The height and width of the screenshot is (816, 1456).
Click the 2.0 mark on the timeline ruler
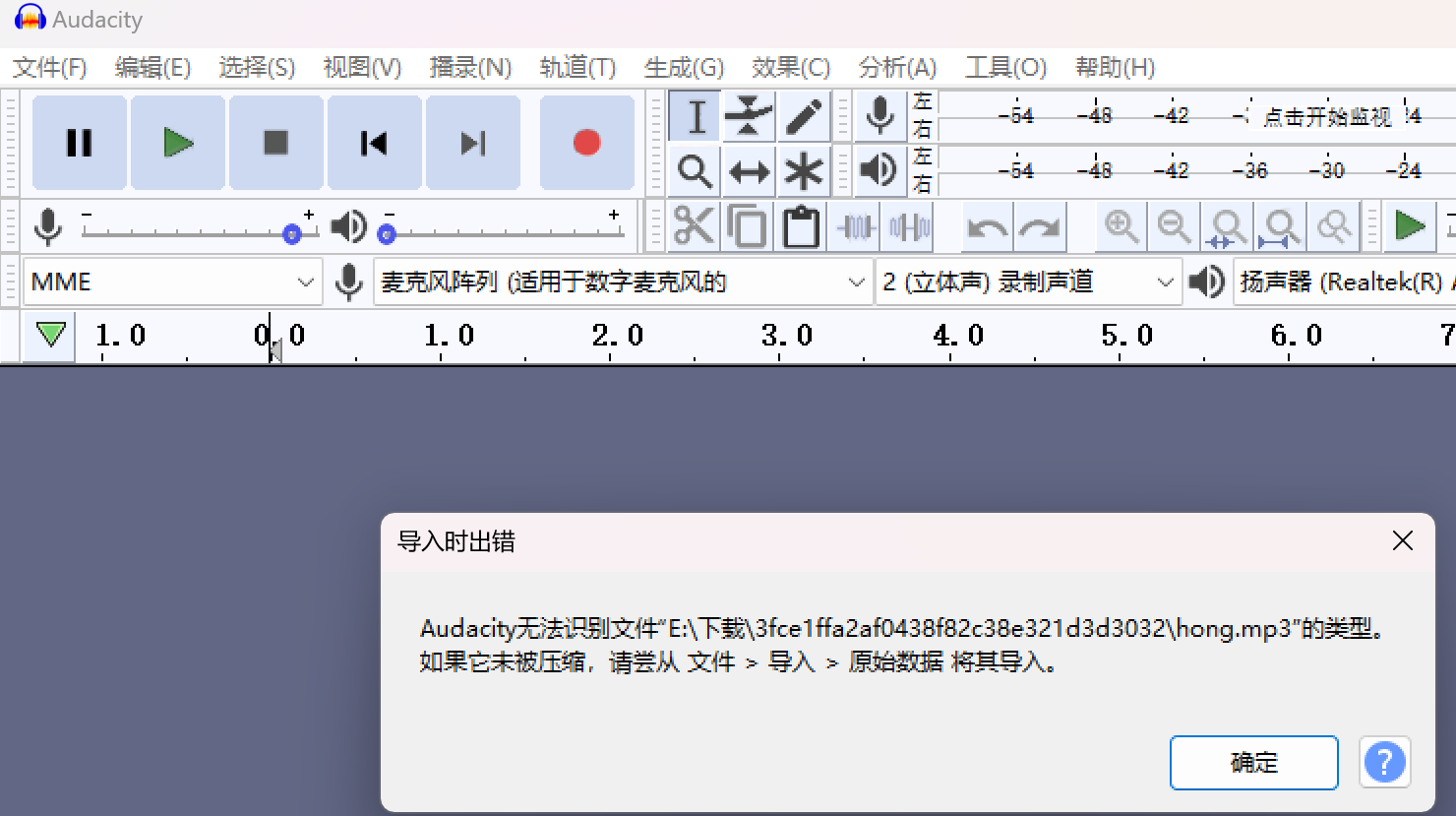[617, 336]
